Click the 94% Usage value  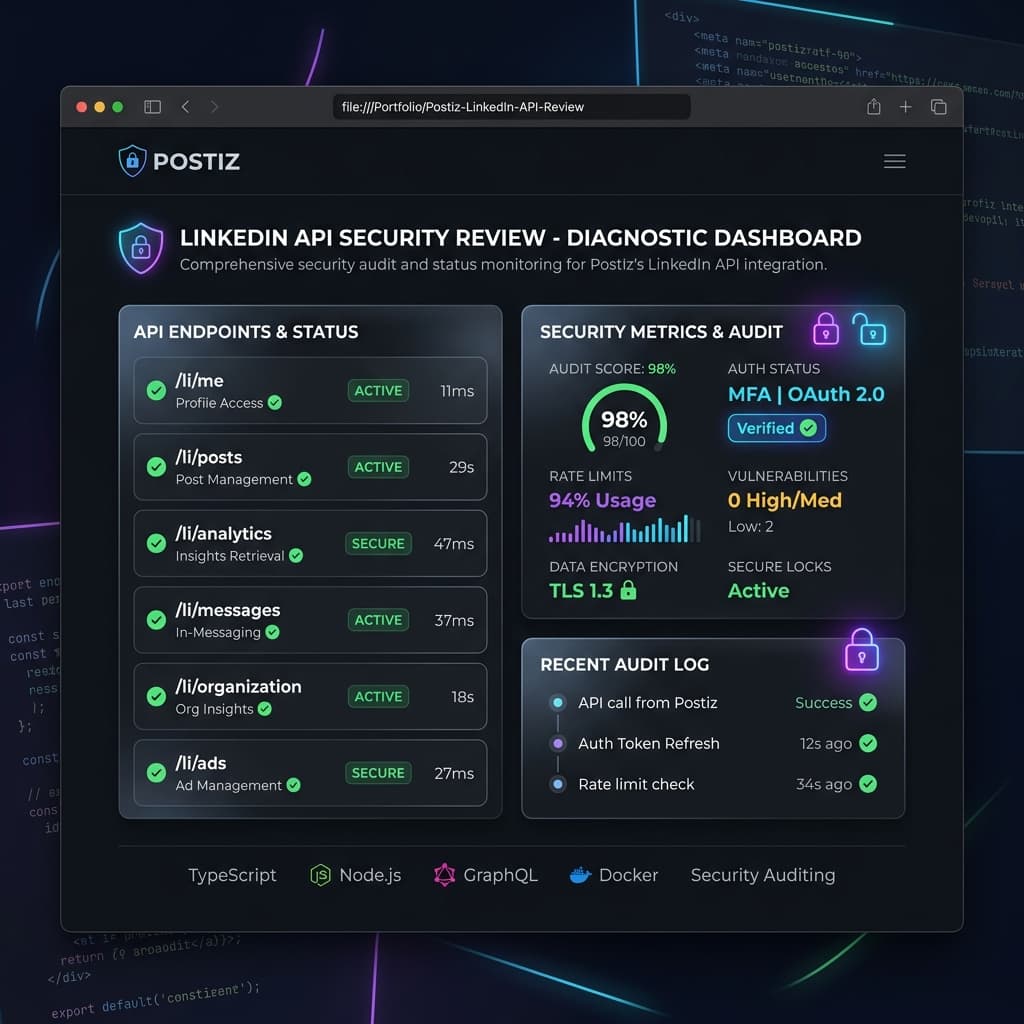coord(602,500)
